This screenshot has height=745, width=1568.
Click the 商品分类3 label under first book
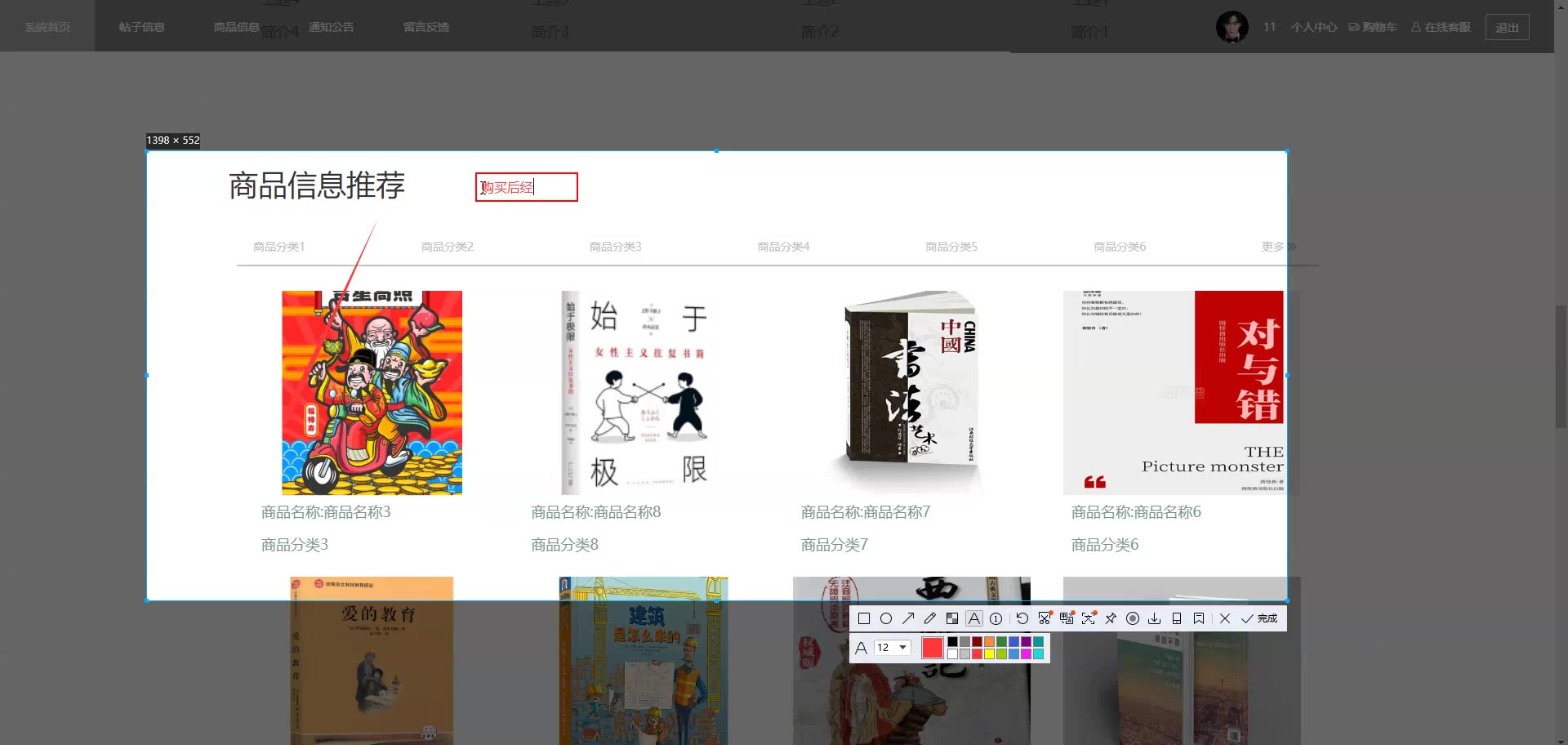[x=295, y=545]
